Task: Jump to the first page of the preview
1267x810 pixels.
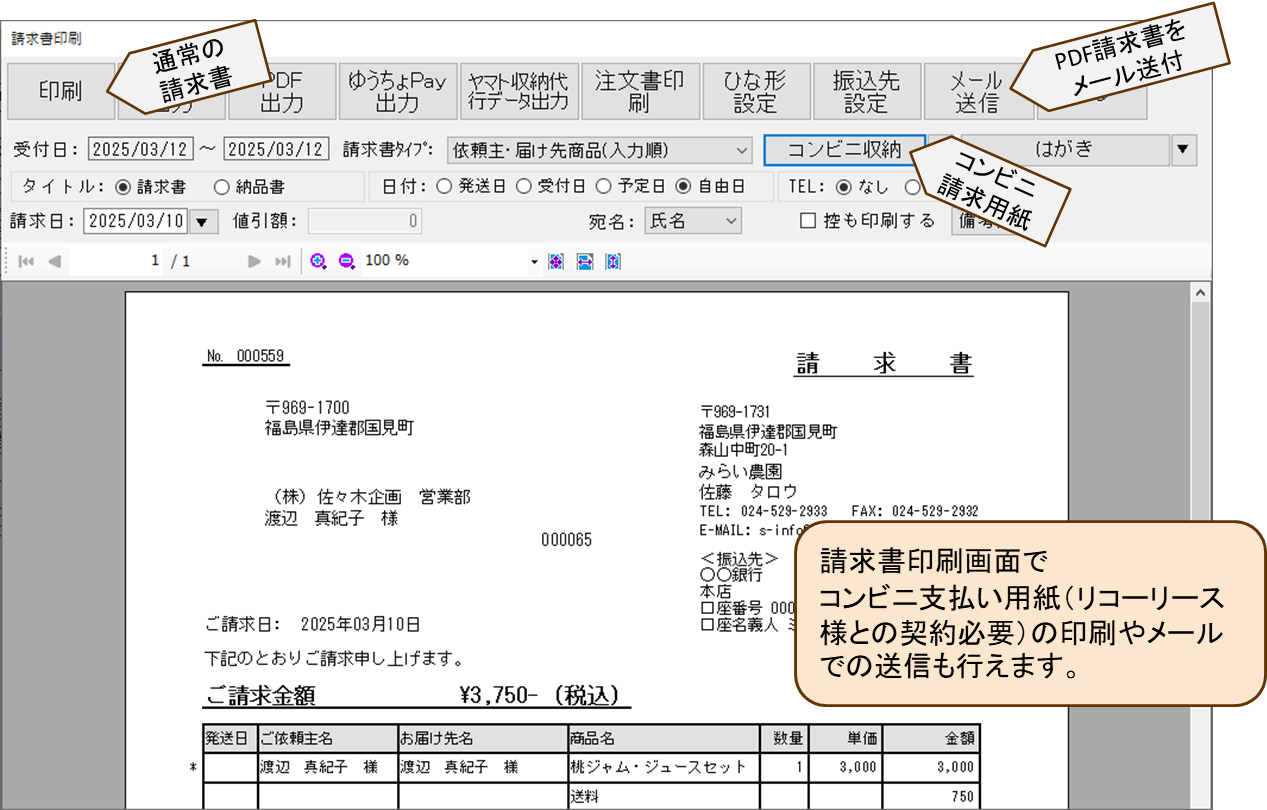Action: pos(24,260)
